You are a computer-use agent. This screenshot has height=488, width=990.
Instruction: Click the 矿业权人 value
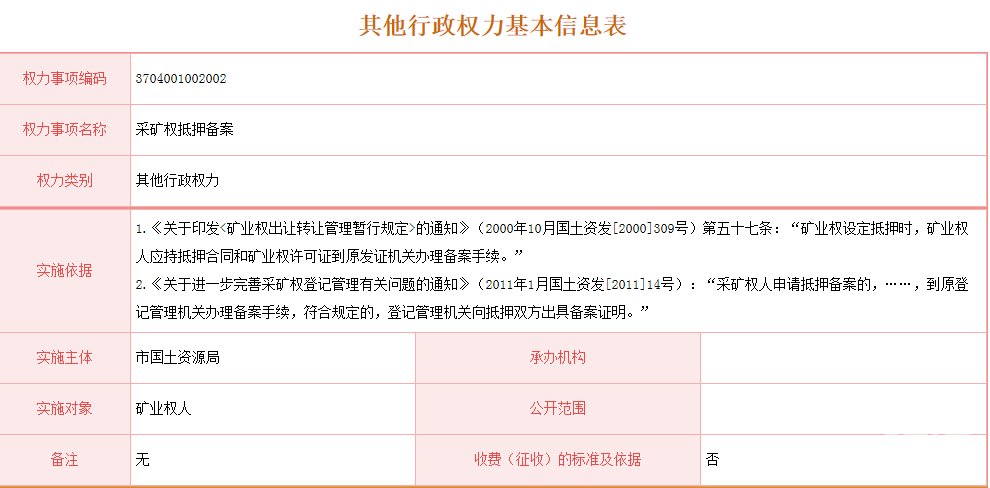click(163, 408)
